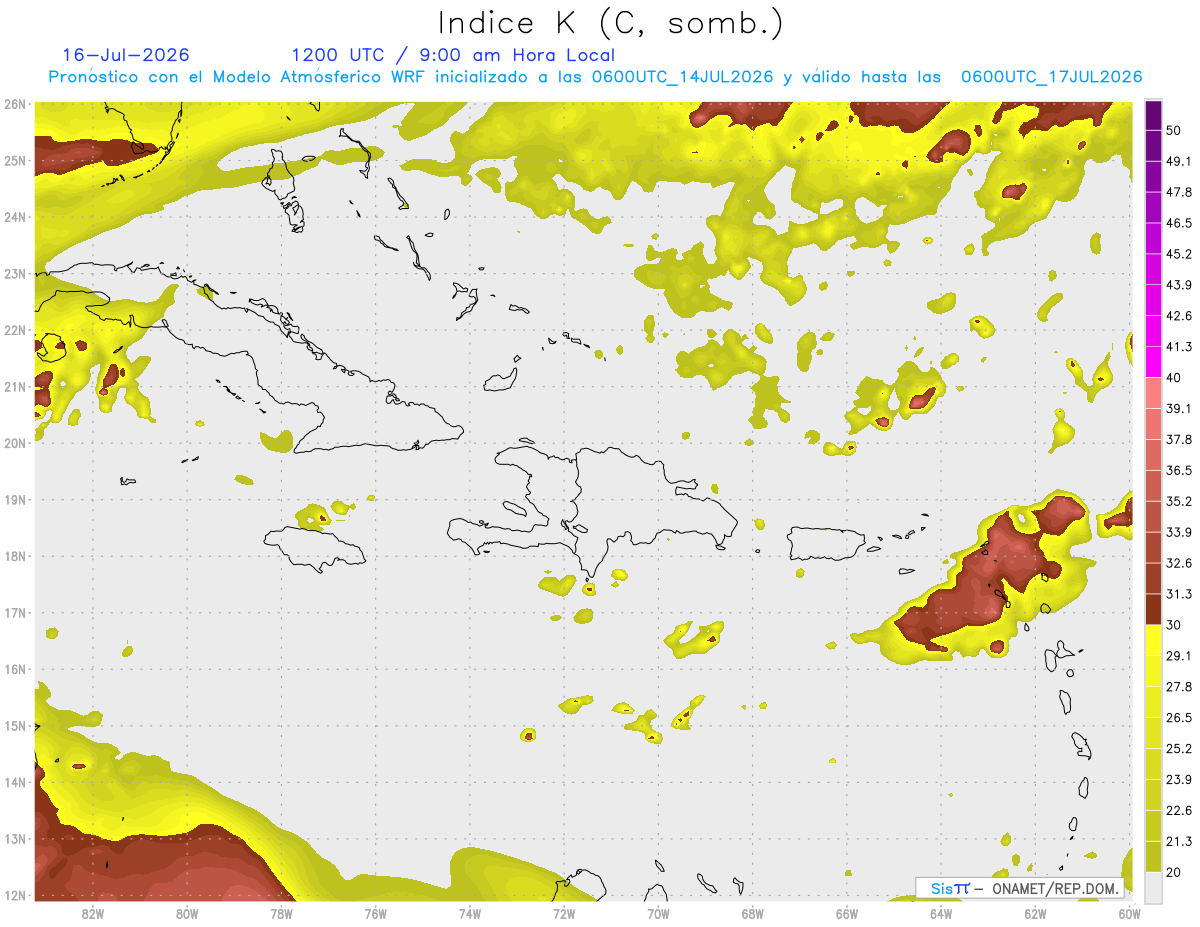Pick the yellow swatch between 25.2 and 26.5
Viewport: 1200px width, 927px height.
tap(1153, 733)
